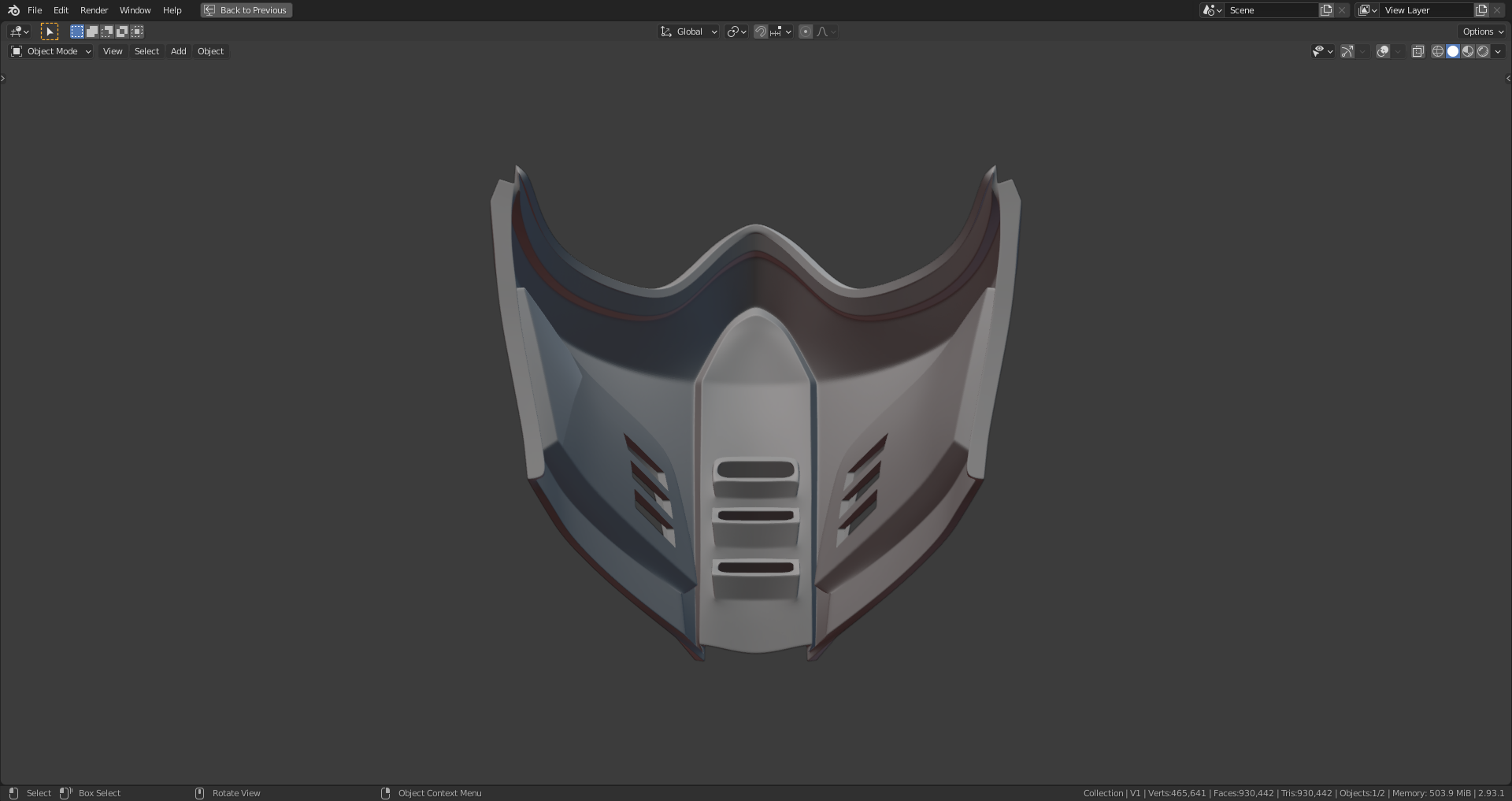Viewport: 1512px width, 801px height.
Task: Click the mouse icon beside Object Context Menu
Action: 385,793
